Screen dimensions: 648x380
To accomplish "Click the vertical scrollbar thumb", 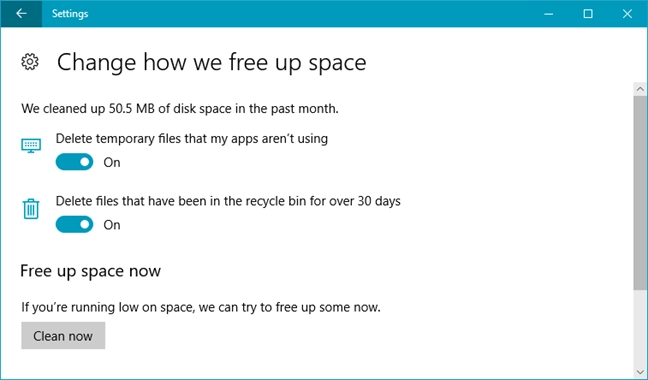I will pyautogui.click(x=641, y=192).
